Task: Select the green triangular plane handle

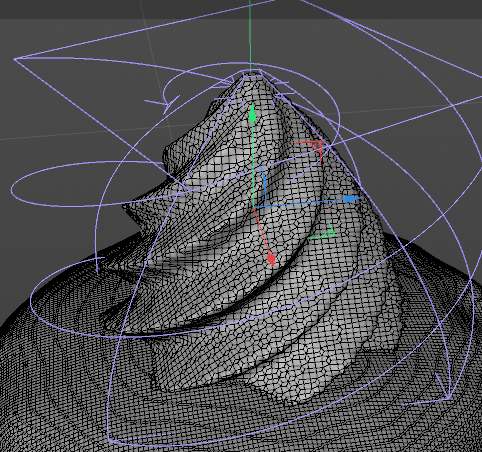Action: pos(329,231)
